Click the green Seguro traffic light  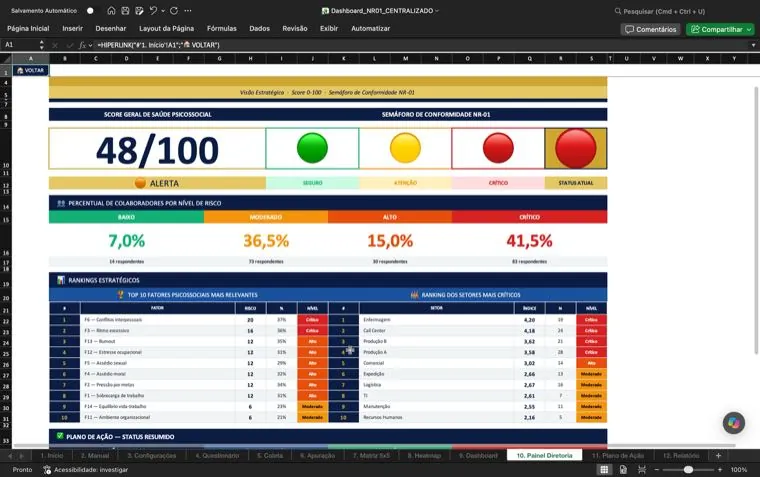coord(312,148)
